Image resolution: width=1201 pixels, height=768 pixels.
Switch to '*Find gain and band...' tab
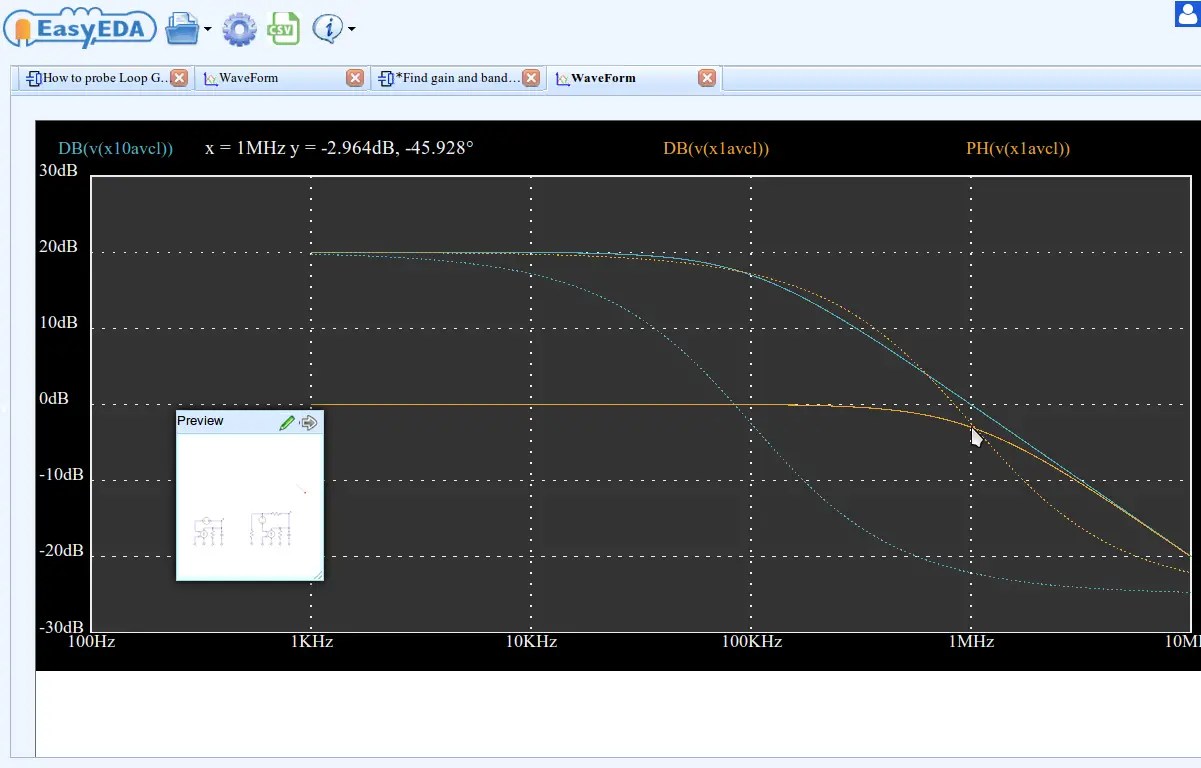pyautogui.click(x=449, y=78)
